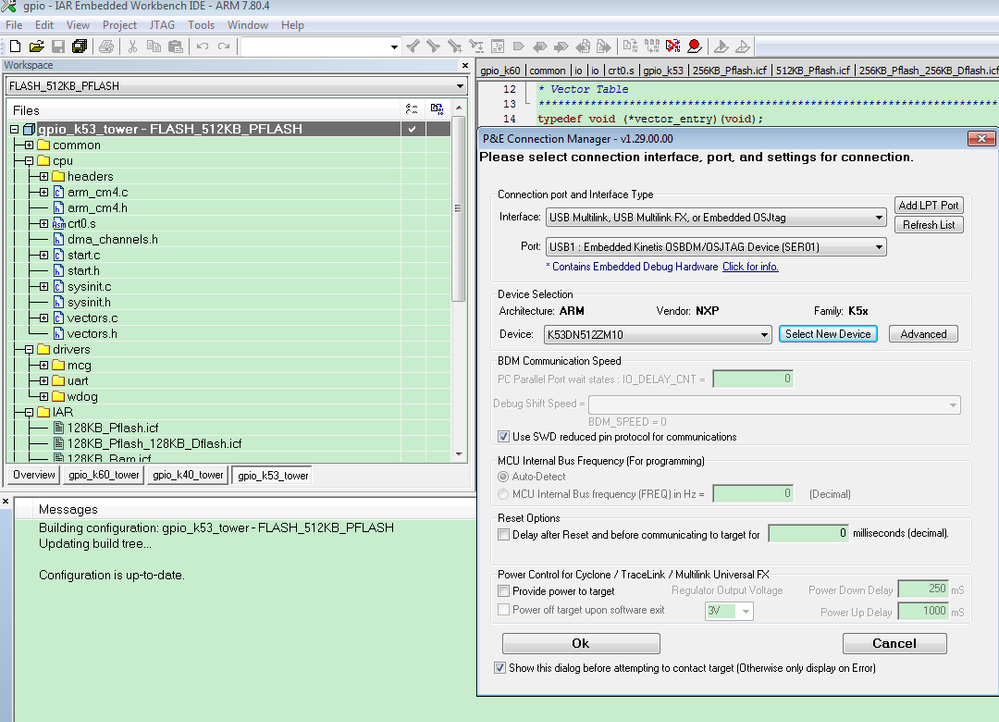Click the Navigate Back arrow icon
999x722 pixels.
(582, 47)
